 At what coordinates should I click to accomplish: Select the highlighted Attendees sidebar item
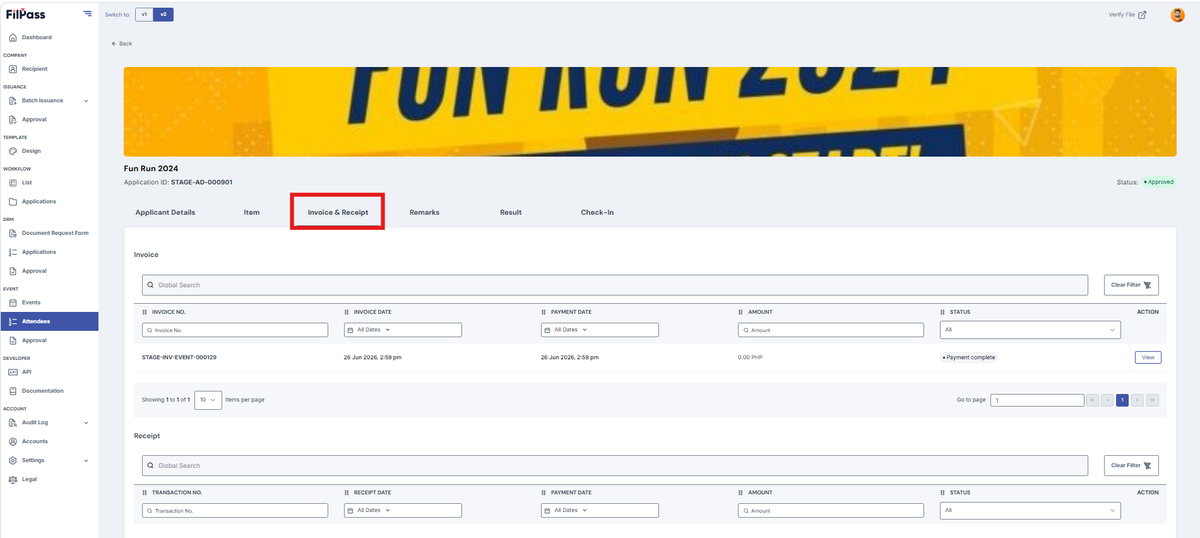(x=49, y=321)
